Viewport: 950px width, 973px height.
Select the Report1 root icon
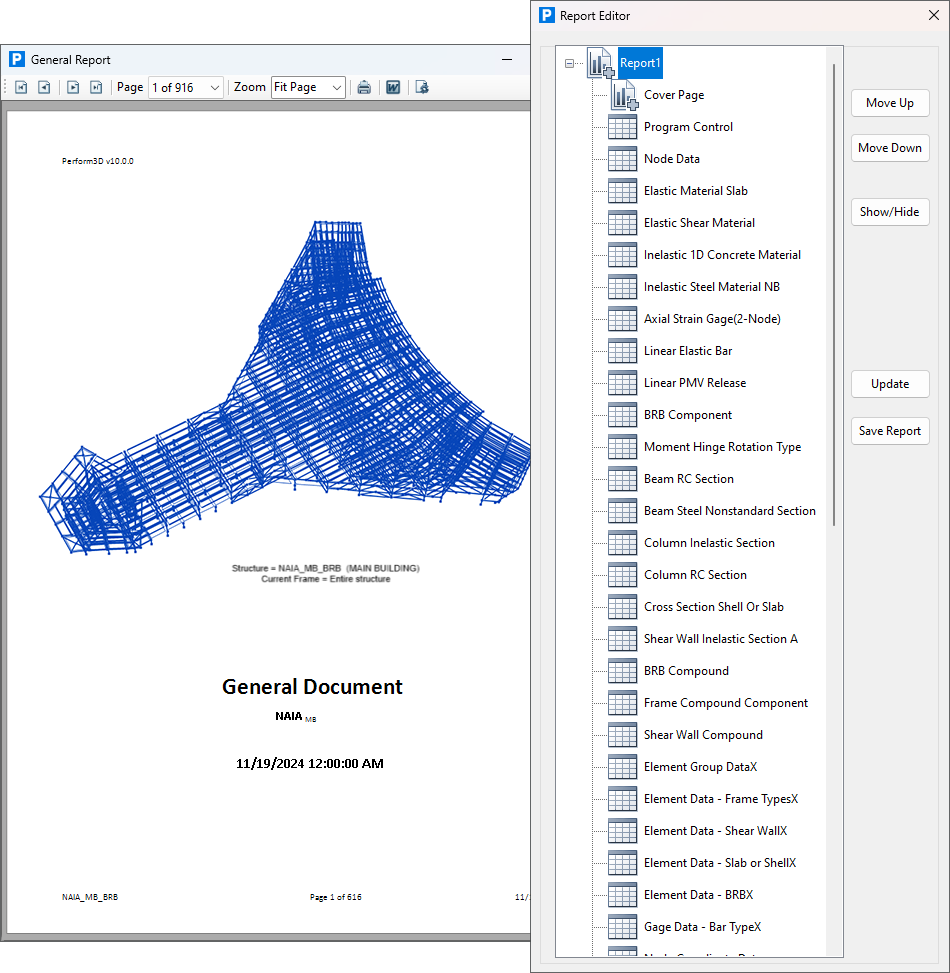coord(601,63)
